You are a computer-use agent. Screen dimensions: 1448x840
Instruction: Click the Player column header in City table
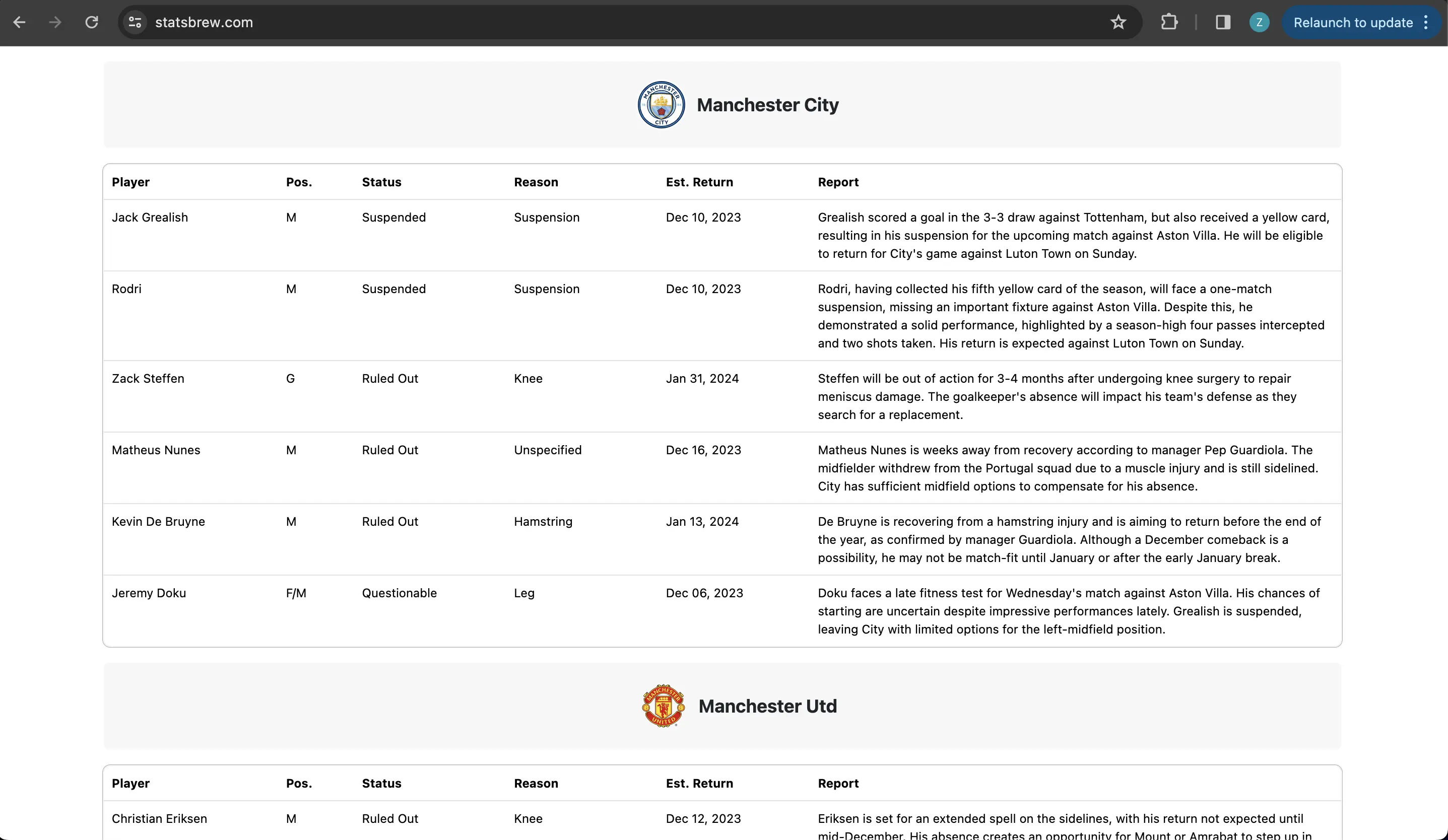pyautogui.click(x=130, y=182)
